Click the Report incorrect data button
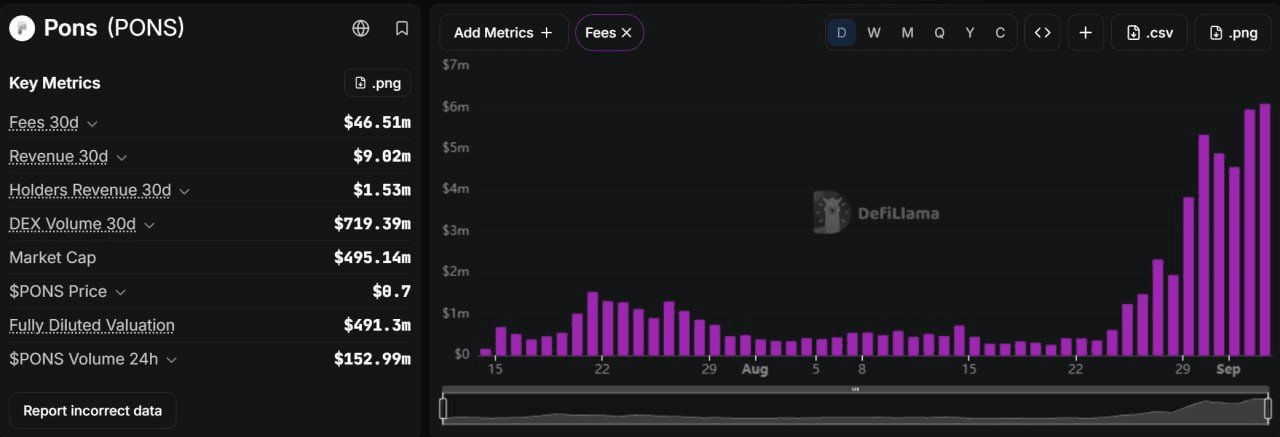 point(93,411)
